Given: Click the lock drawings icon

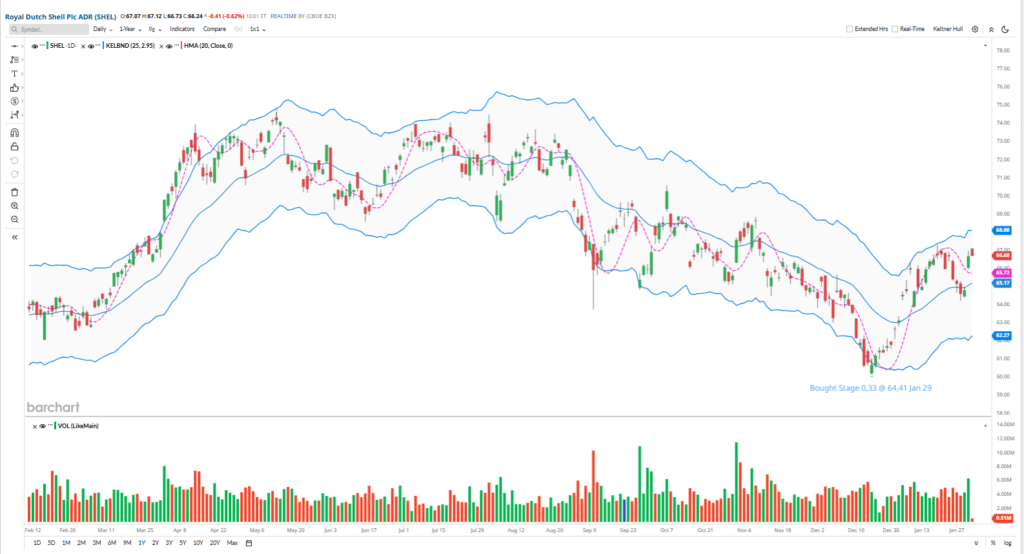Looking at the screenshot, I should (15, 146).
